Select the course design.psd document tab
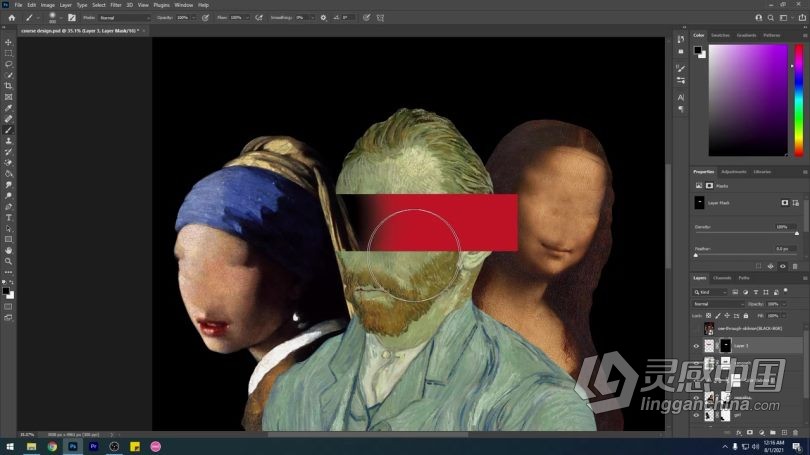This screenshot has width=810, height=455. pyautogui.click(x=80, y=31)
